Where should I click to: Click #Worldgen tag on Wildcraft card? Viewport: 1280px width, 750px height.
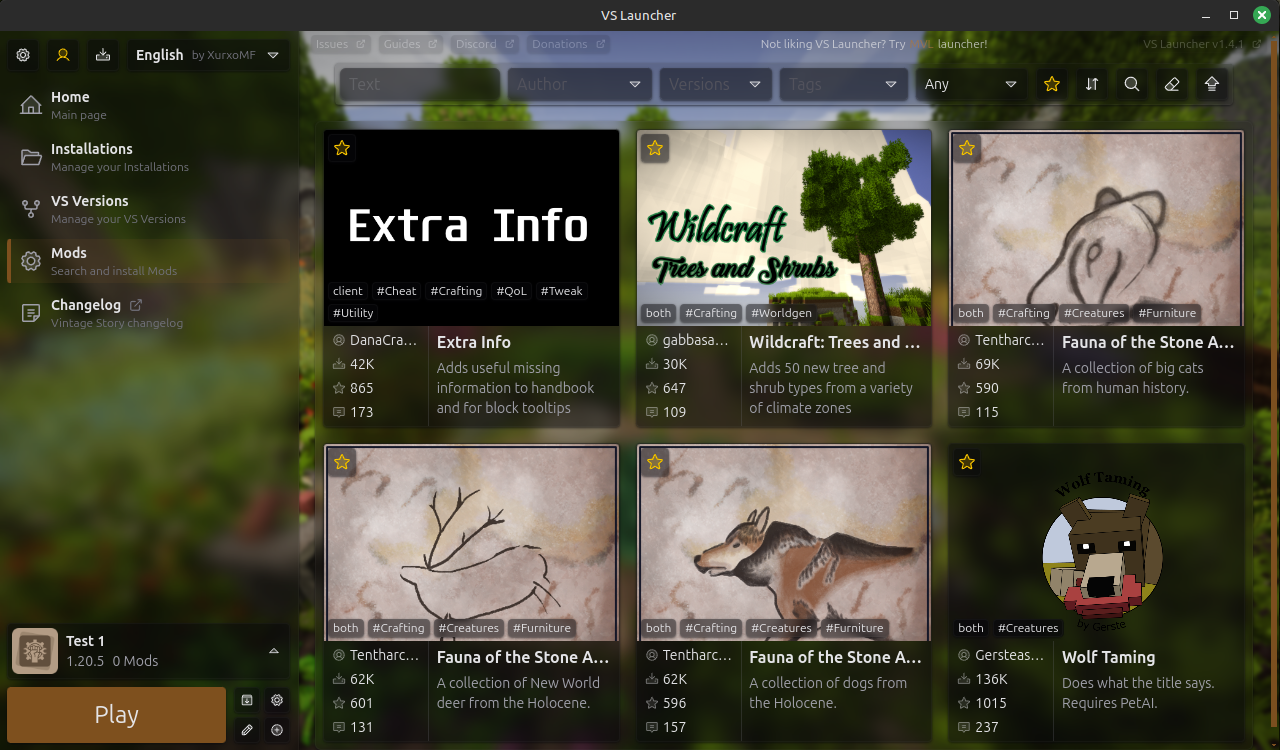tap(781, 313)
